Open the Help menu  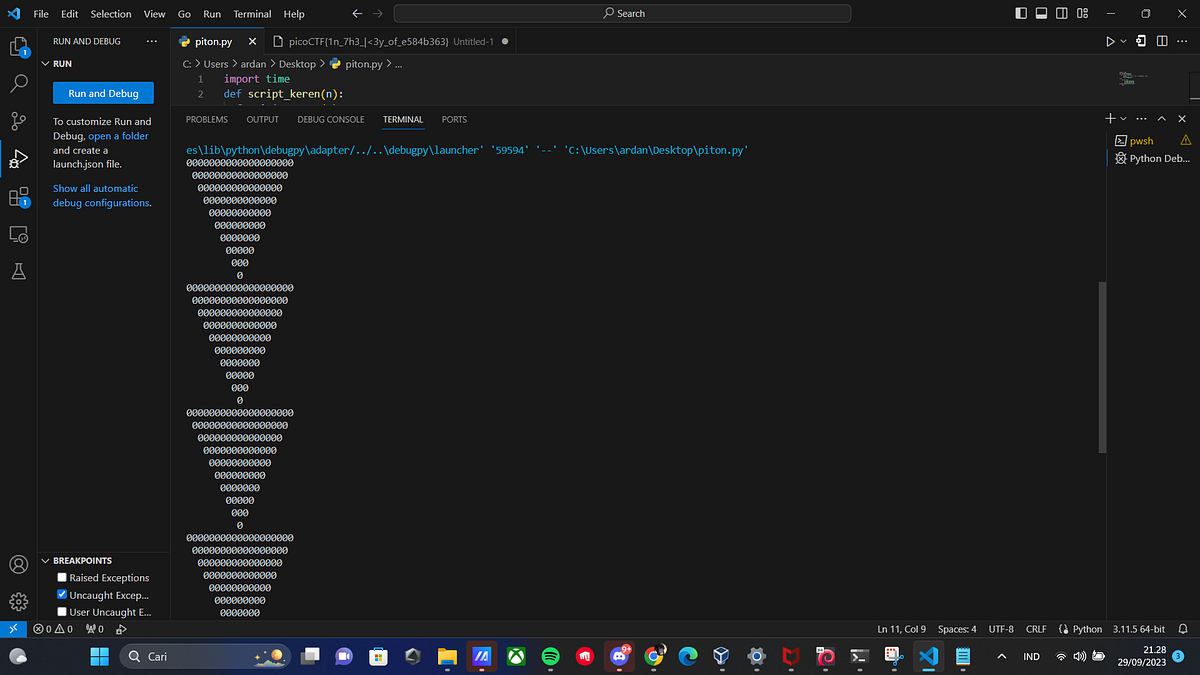294,14
